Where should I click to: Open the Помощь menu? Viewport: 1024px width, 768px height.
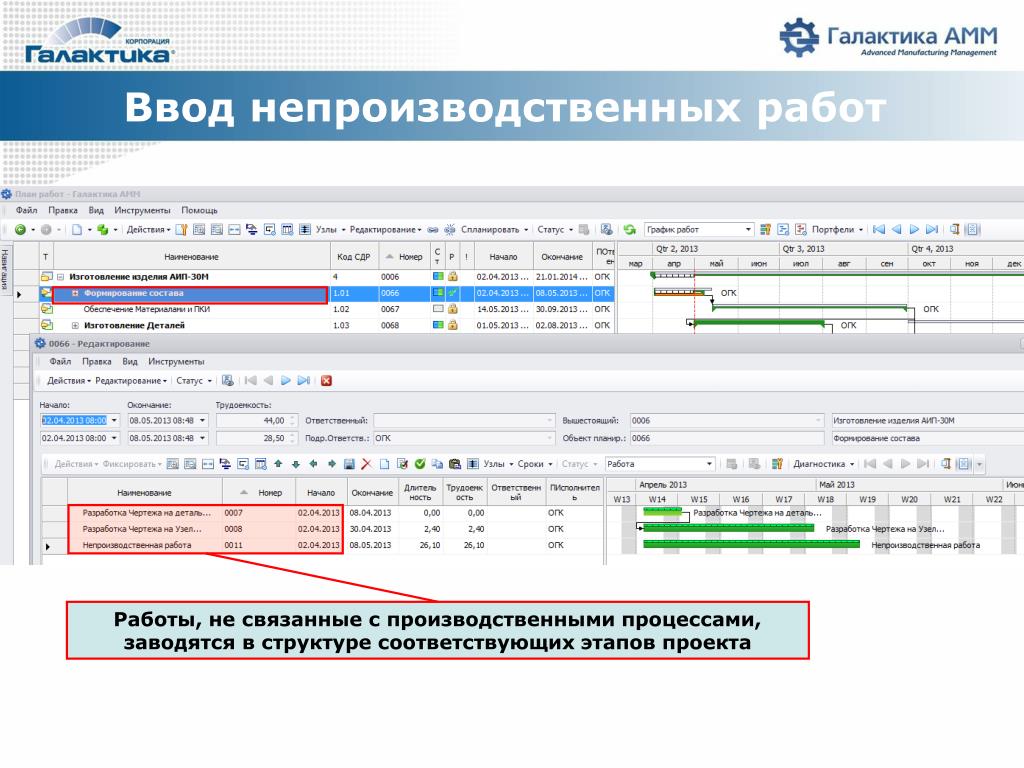199,210
